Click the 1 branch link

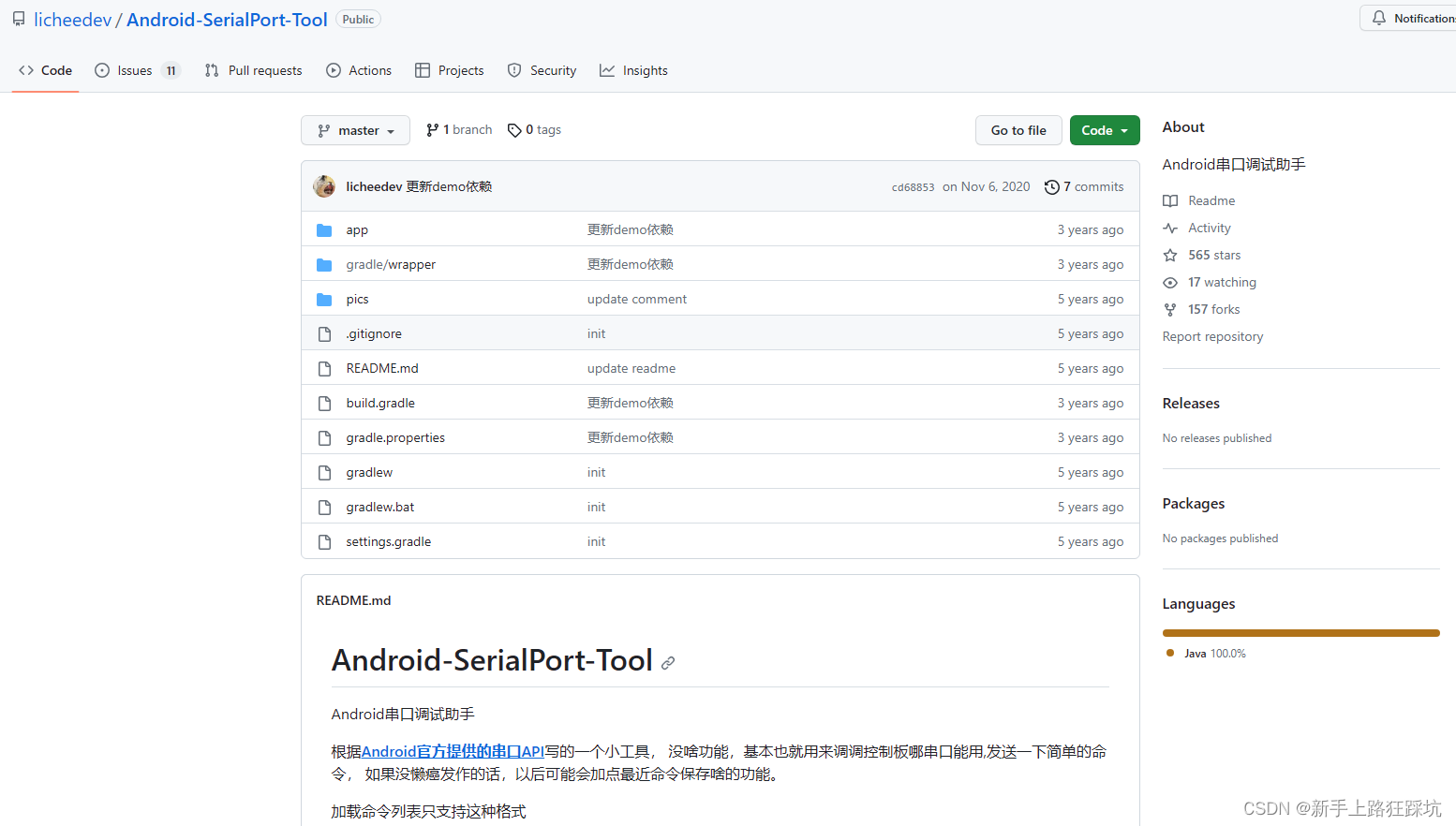(x=459, y=130)
